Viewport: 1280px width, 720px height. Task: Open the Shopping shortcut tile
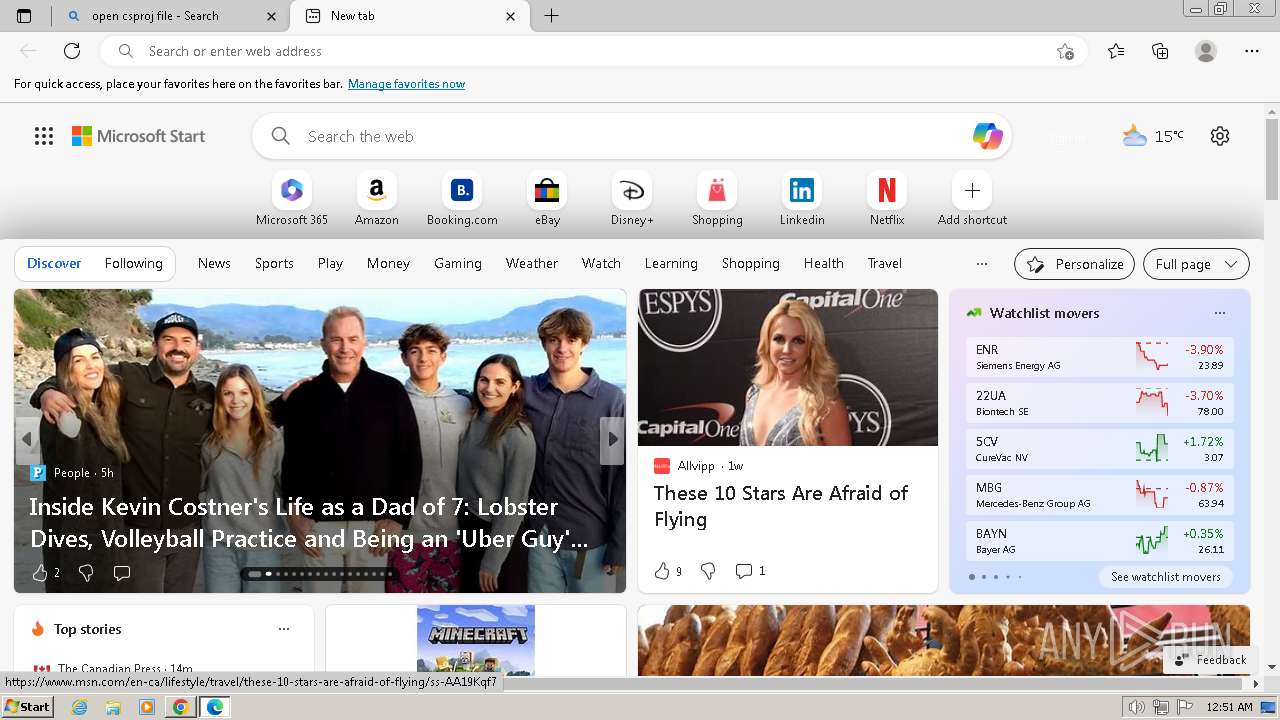point(717,199)
